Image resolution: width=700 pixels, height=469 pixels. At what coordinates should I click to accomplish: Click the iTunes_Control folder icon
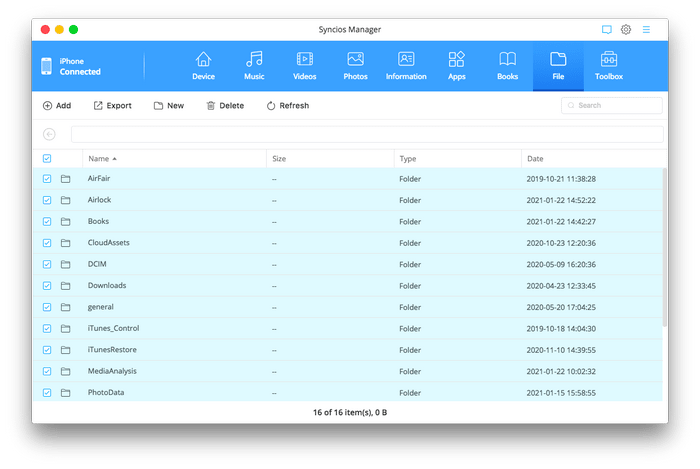tap(66, 329)
